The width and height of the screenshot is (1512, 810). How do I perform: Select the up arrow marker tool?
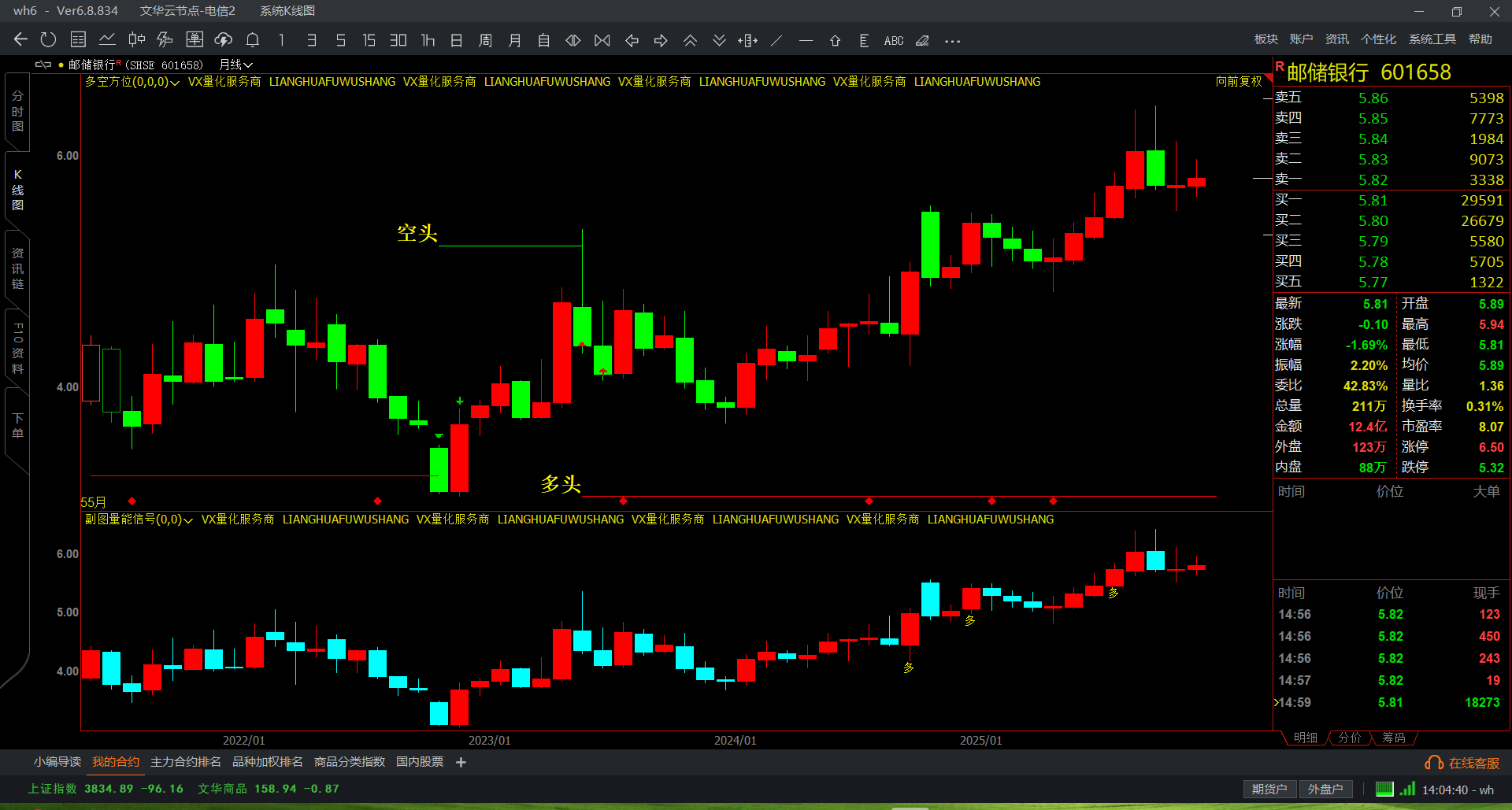click(x=836, y=40)
